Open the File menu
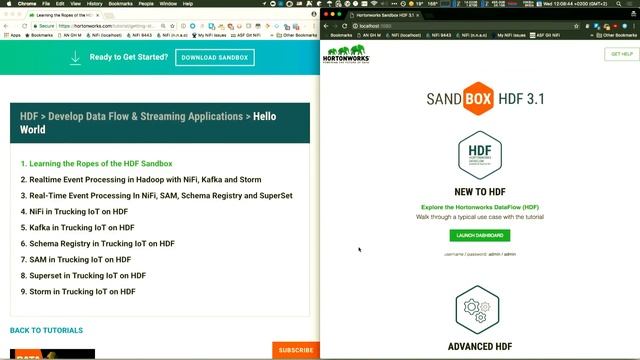This screenshot has width=640, height=360. (x=46, y=4)
